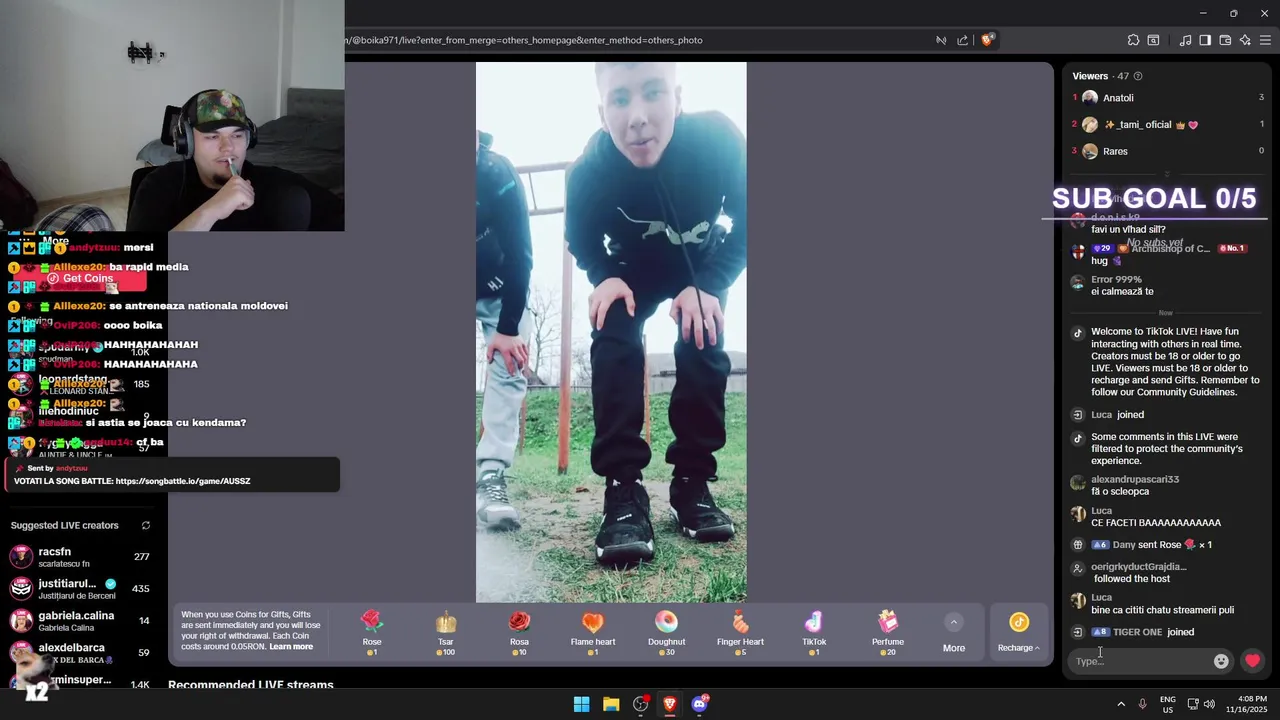Viewport: 1280px width, 720px height.
Task: Open the Viewers info question icon
Action: (1138, 76)
